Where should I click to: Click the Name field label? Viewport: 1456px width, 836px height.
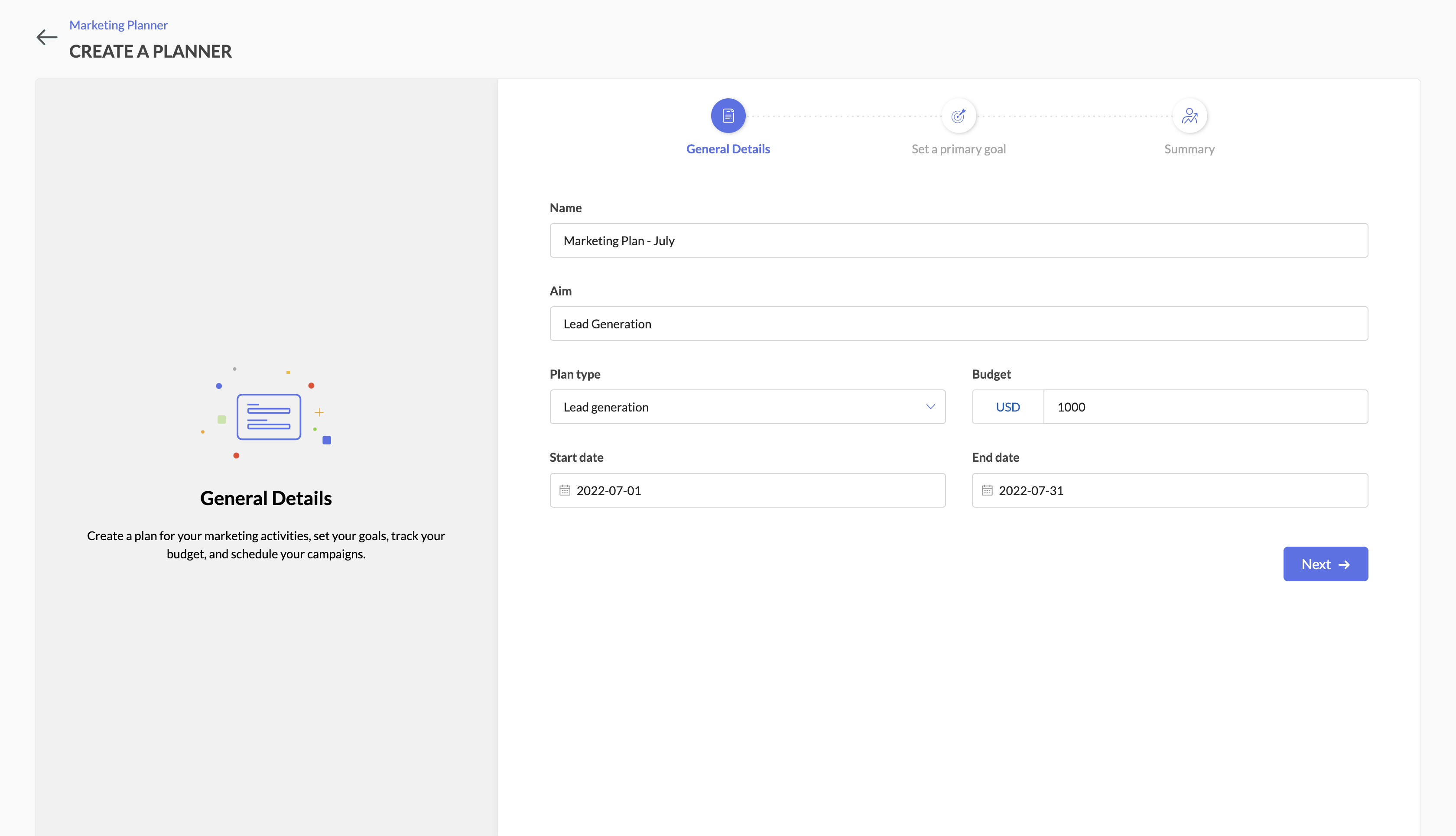(565, 208)
